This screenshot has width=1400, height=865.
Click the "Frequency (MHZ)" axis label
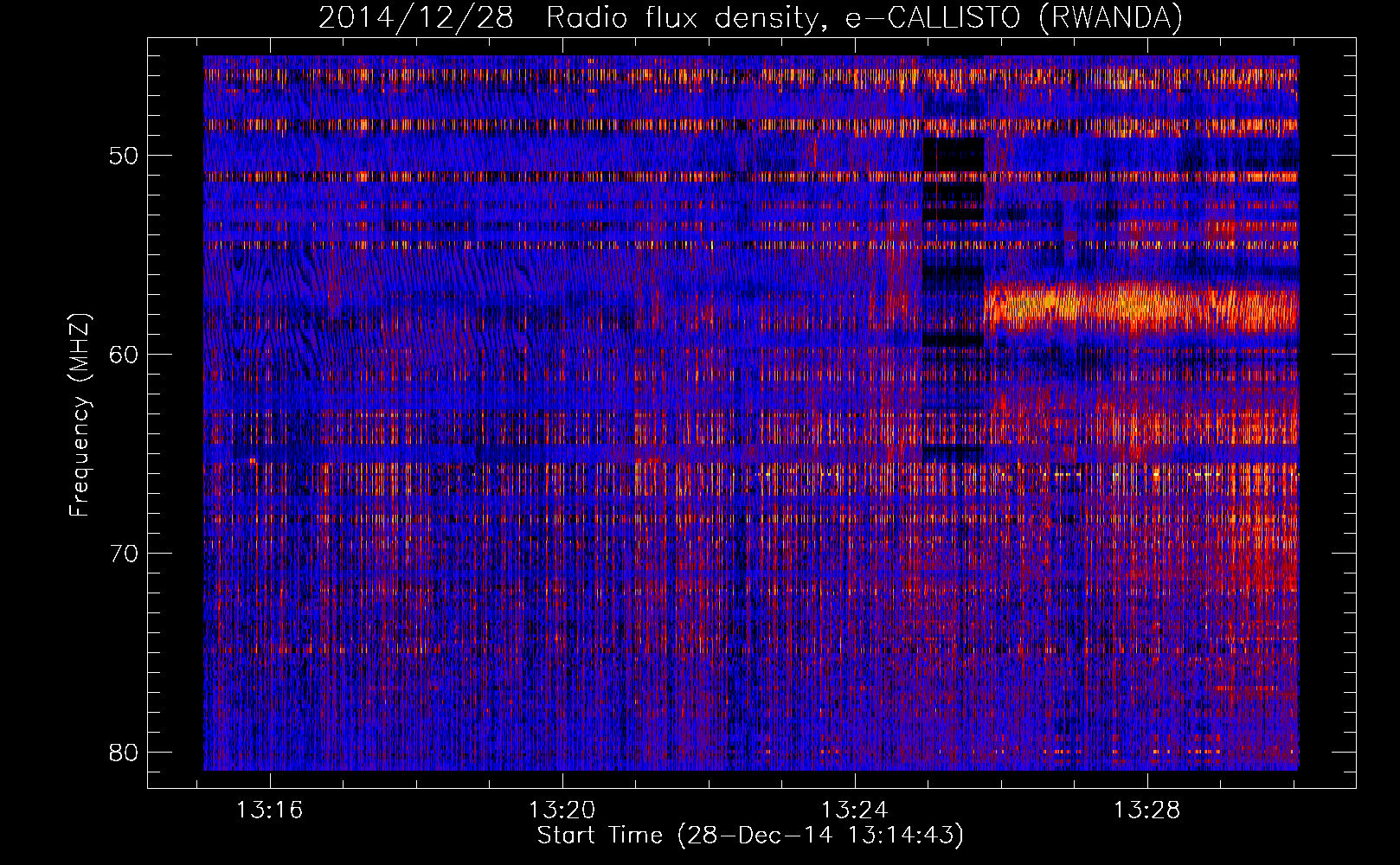pos(80,414)
